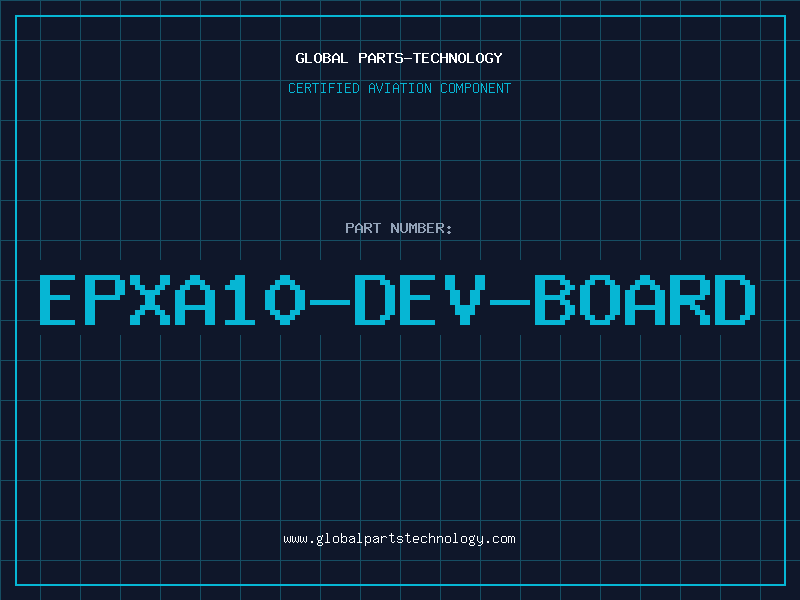The image size is (800, 600).
Task: Click the word PARTS-TECHNOLOGY in the heading
Action: pos(430,58)
